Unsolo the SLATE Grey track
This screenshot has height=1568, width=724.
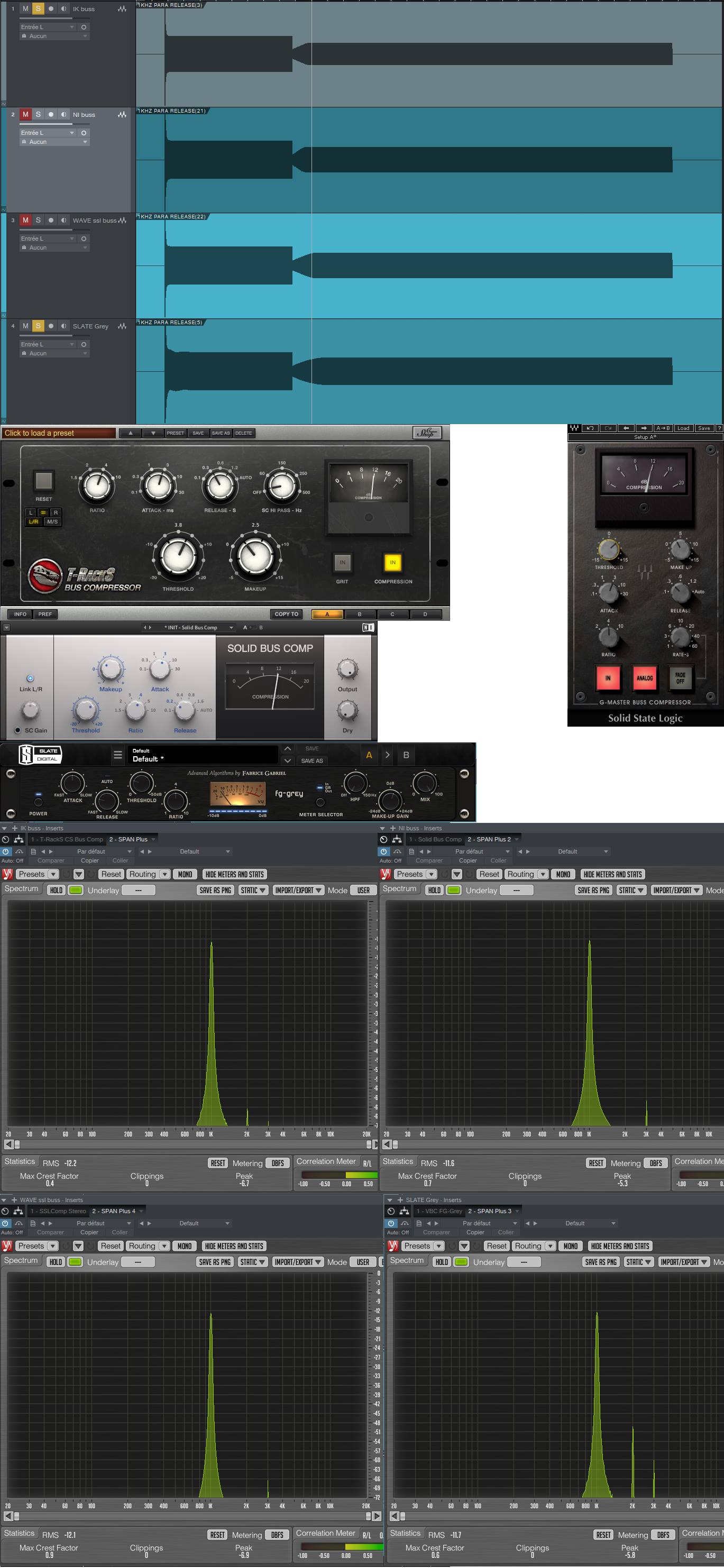(38, 326)
